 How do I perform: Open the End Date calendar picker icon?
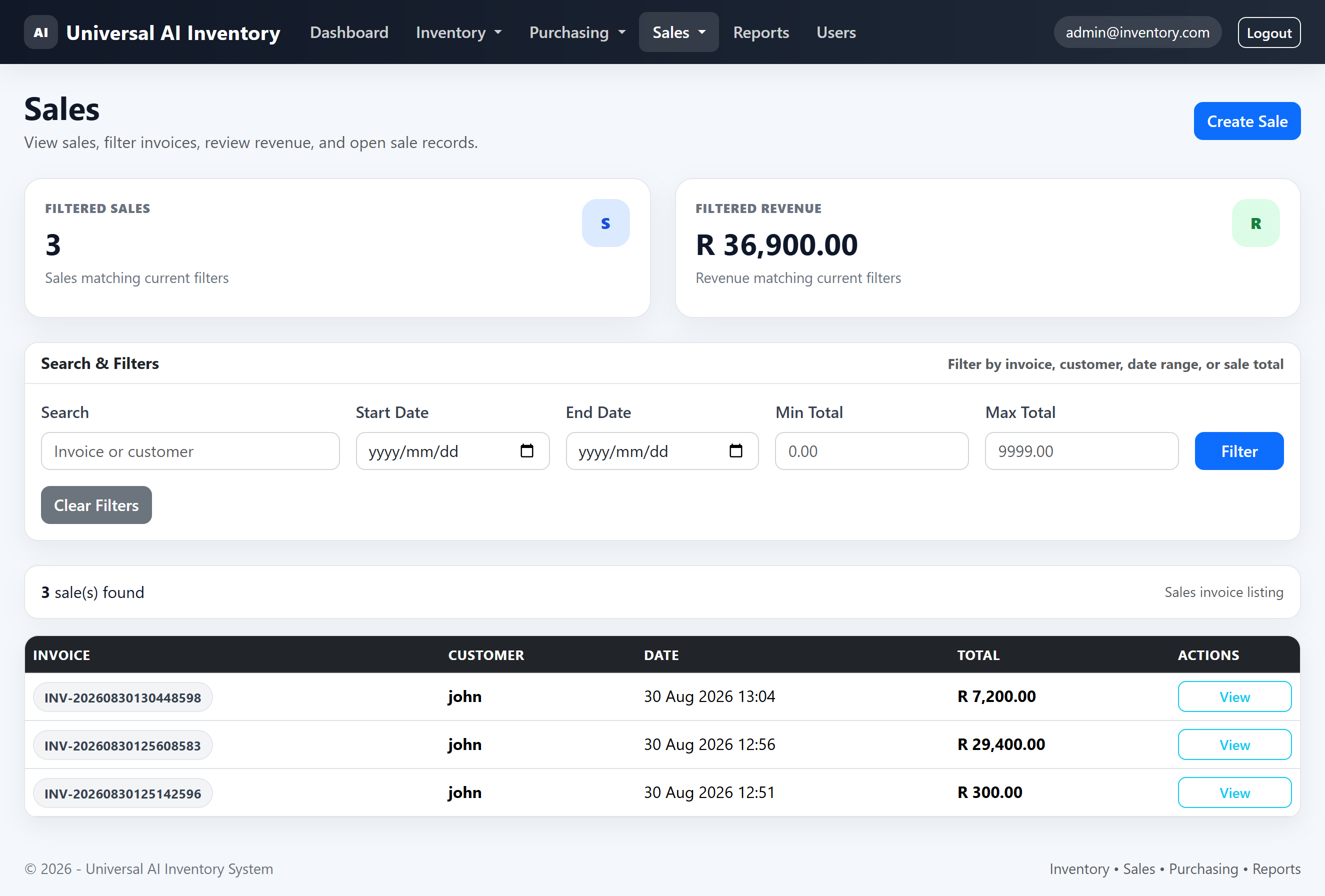pyautogui.click(x=735, y=451)
